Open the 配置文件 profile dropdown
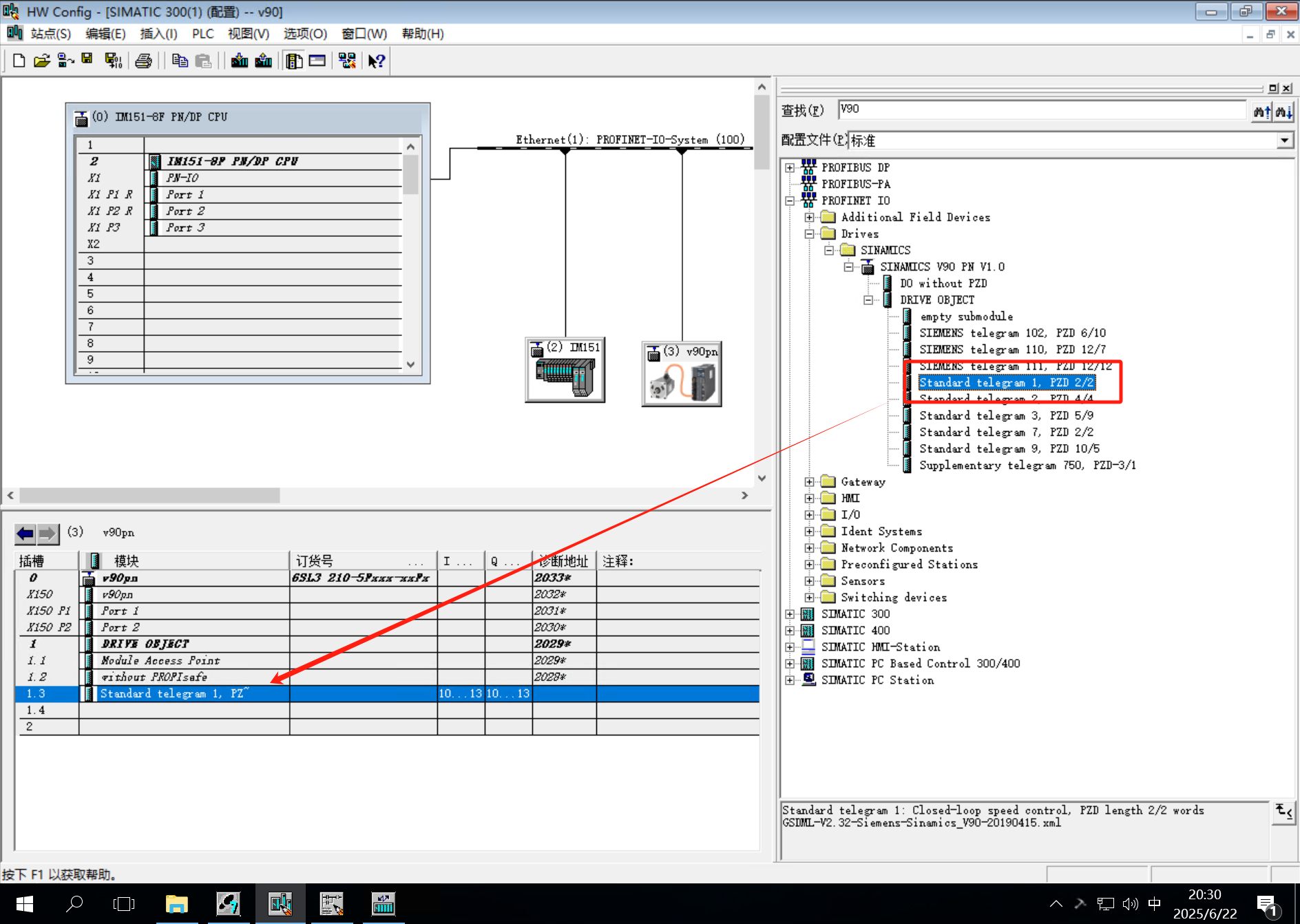This screenshot has height=924, width=1300. point(1285,140)
